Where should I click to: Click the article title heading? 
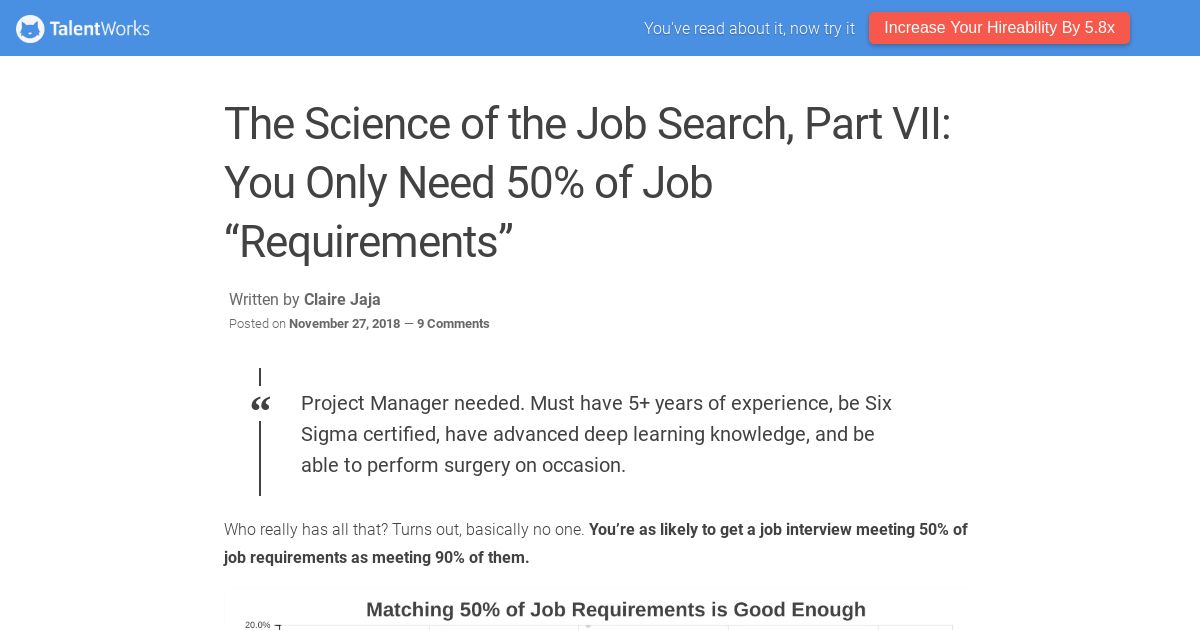tap(587, 183)
